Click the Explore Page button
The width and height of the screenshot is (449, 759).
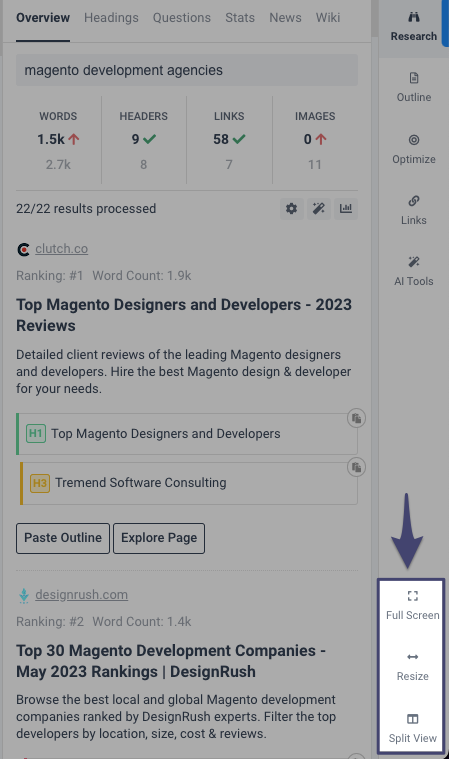point(159,538)
